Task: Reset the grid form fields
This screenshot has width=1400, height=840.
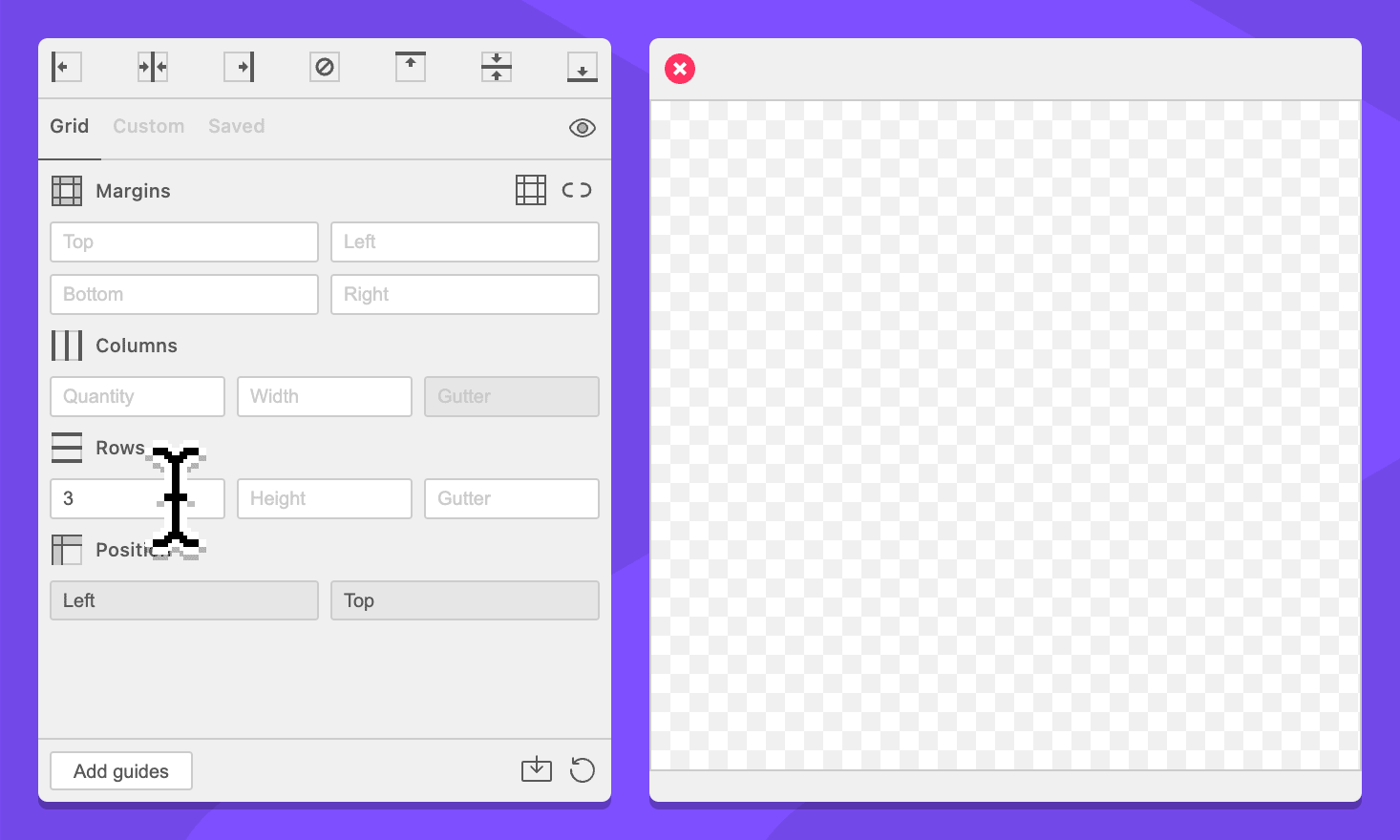Action: coord(583,769)
